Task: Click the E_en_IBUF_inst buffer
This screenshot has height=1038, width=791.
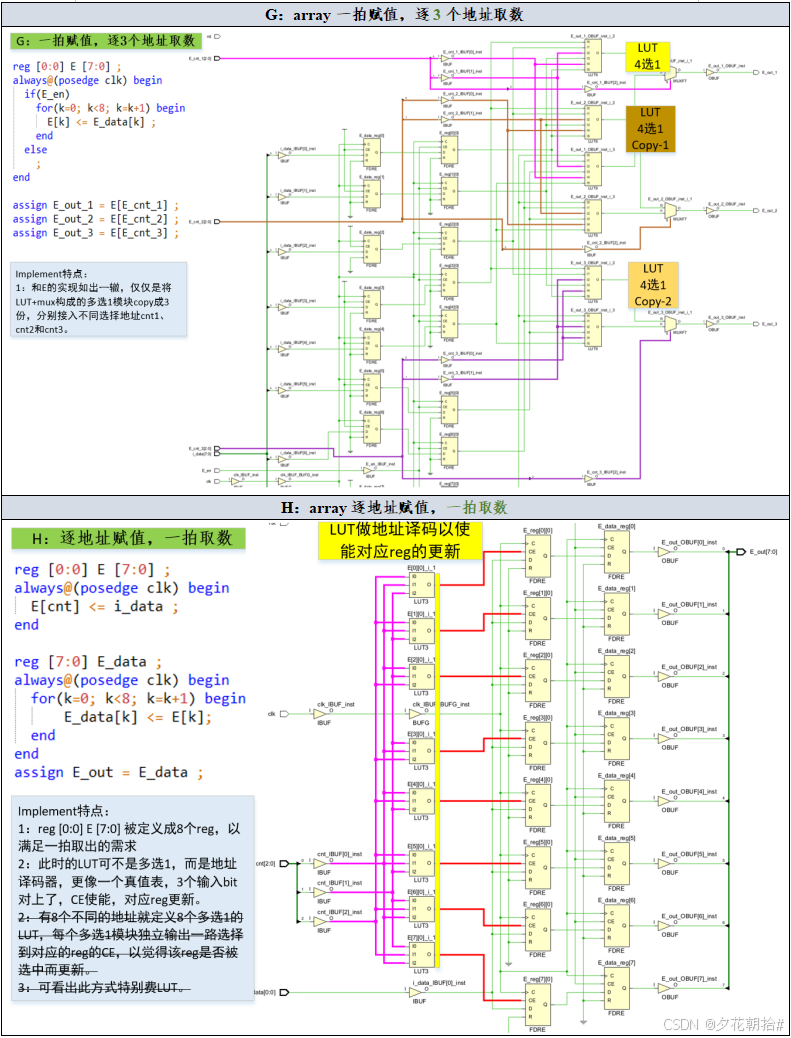Action: point(369,469)
